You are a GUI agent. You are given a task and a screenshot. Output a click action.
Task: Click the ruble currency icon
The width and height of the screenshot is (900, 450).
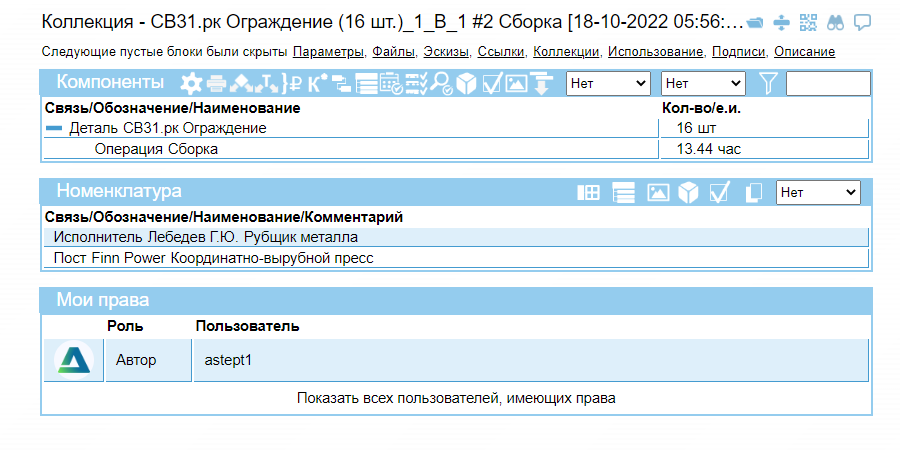pyautogui.click(x=296, y=84)
